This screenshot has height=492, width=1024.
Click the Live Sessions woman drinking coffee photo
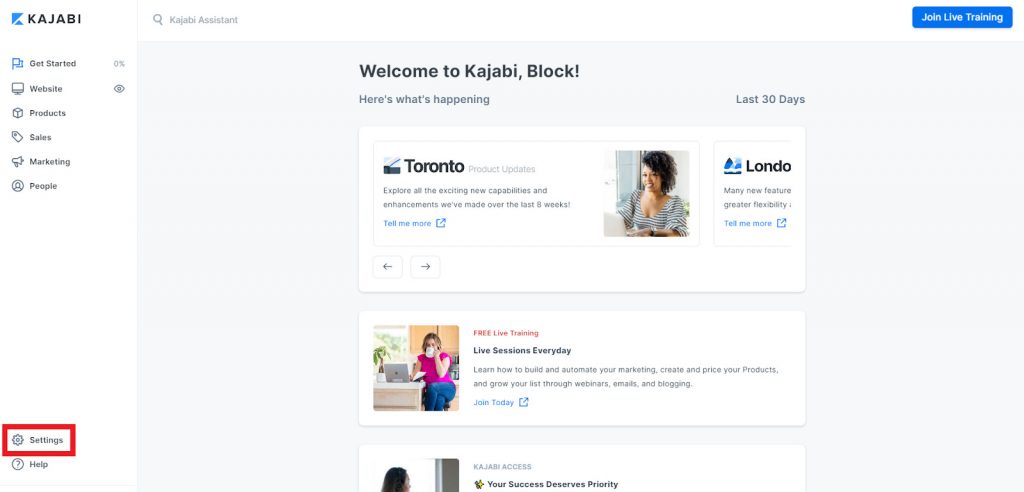(416, 368)
